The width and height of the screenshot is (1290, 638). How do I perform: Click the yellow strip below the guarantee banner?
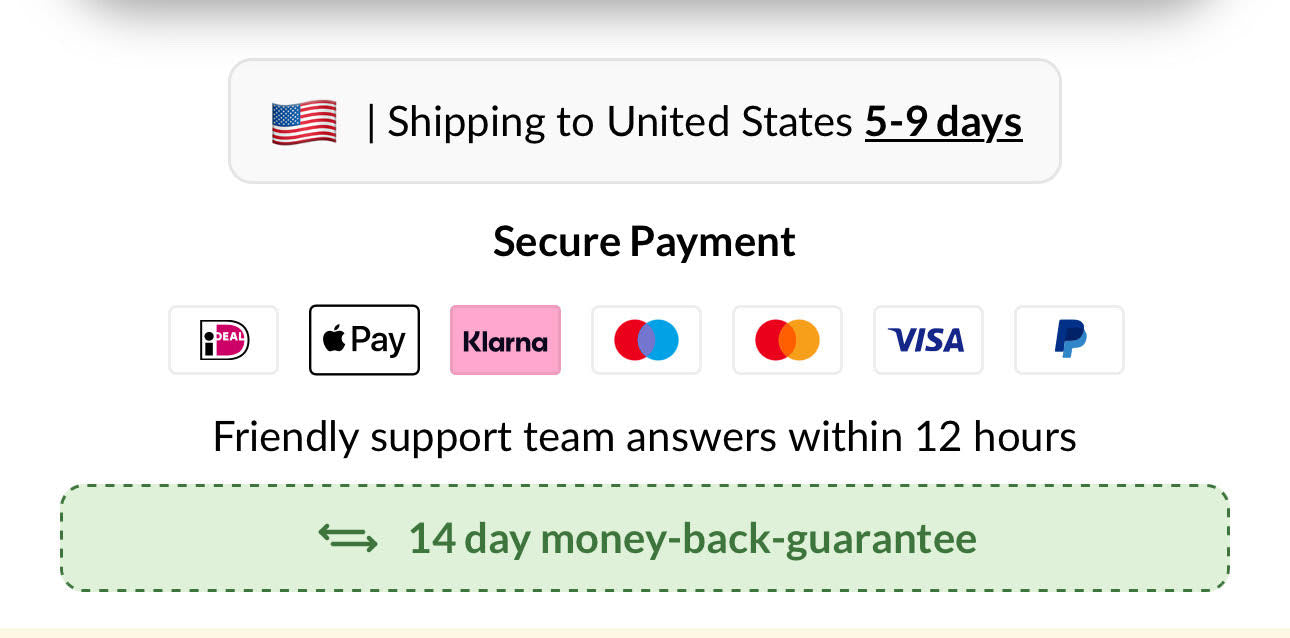pos(644,632)
